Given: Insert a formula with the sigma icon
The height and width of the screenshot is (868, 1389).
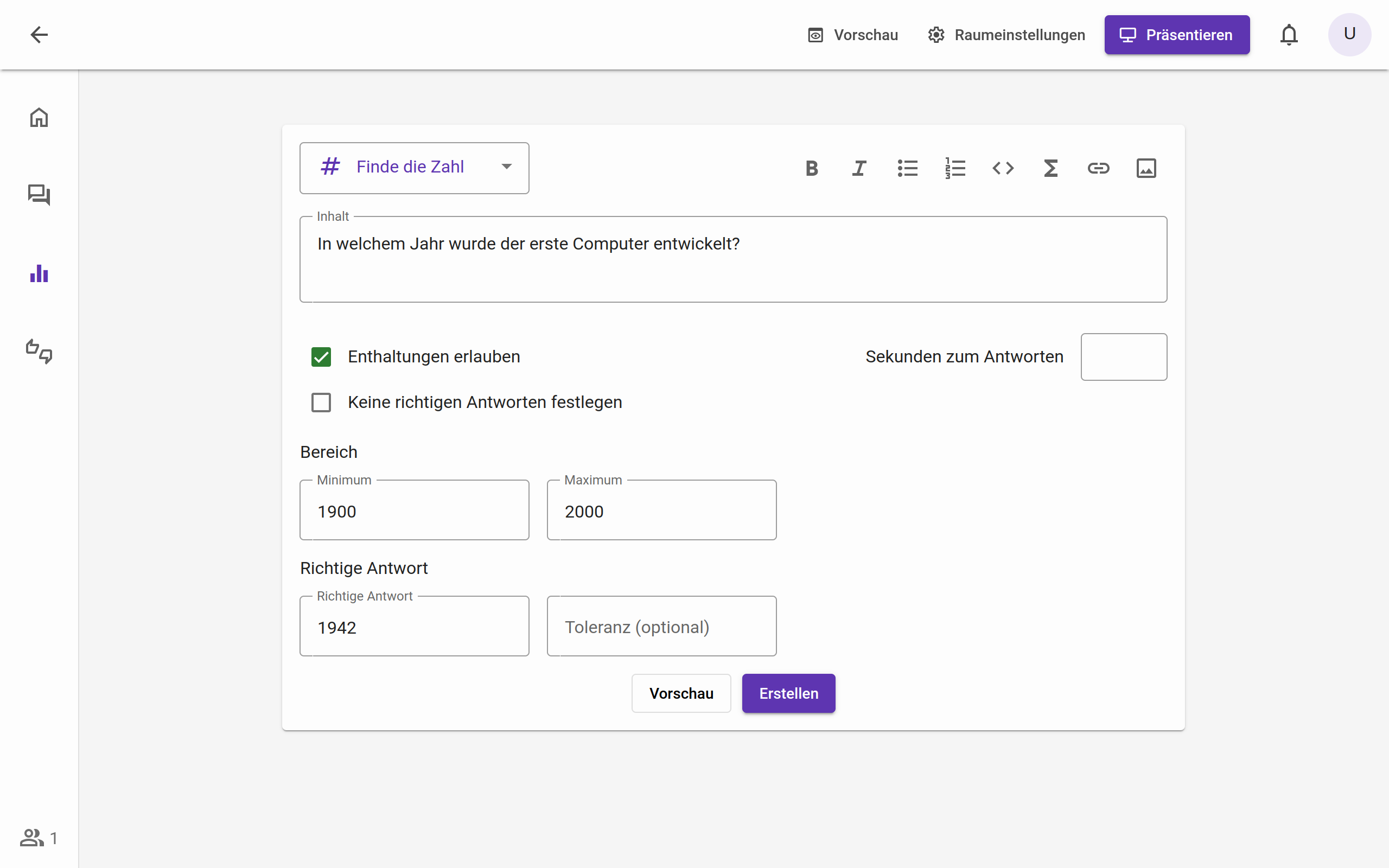Looking at the screenshot, I should [1050, 168].
